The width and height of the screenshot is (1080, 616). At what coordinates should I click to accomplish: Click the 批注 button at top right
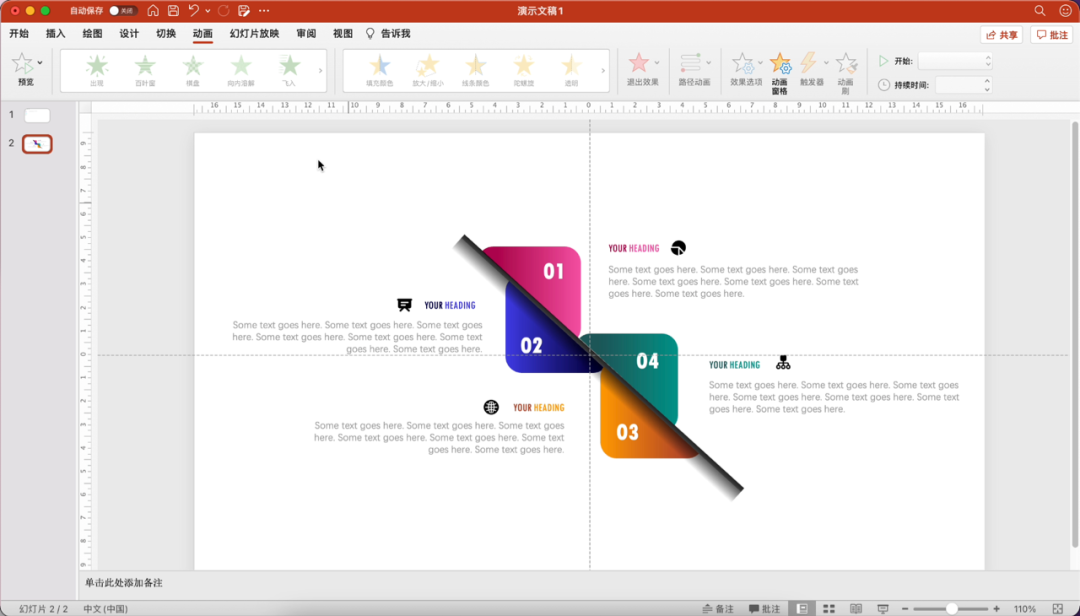(x=1051, y=35)
